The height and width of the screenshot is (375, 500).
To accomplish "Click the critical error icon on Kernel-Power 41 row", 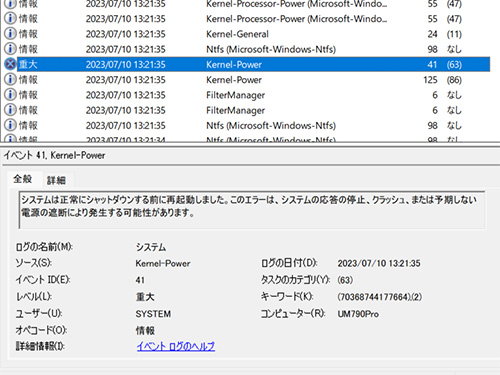I will point(10,64).
